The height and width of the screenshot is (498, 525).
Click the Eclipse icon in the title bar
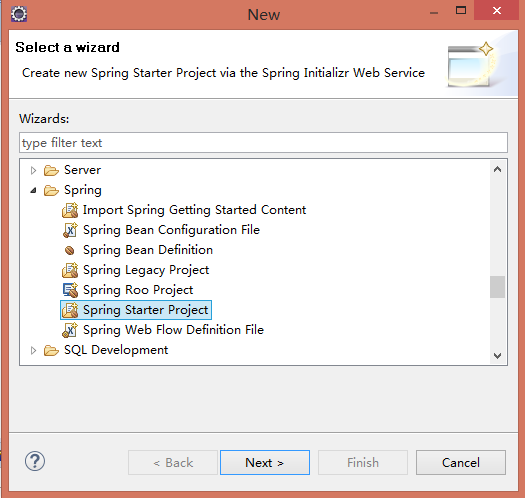pos(19,14)
